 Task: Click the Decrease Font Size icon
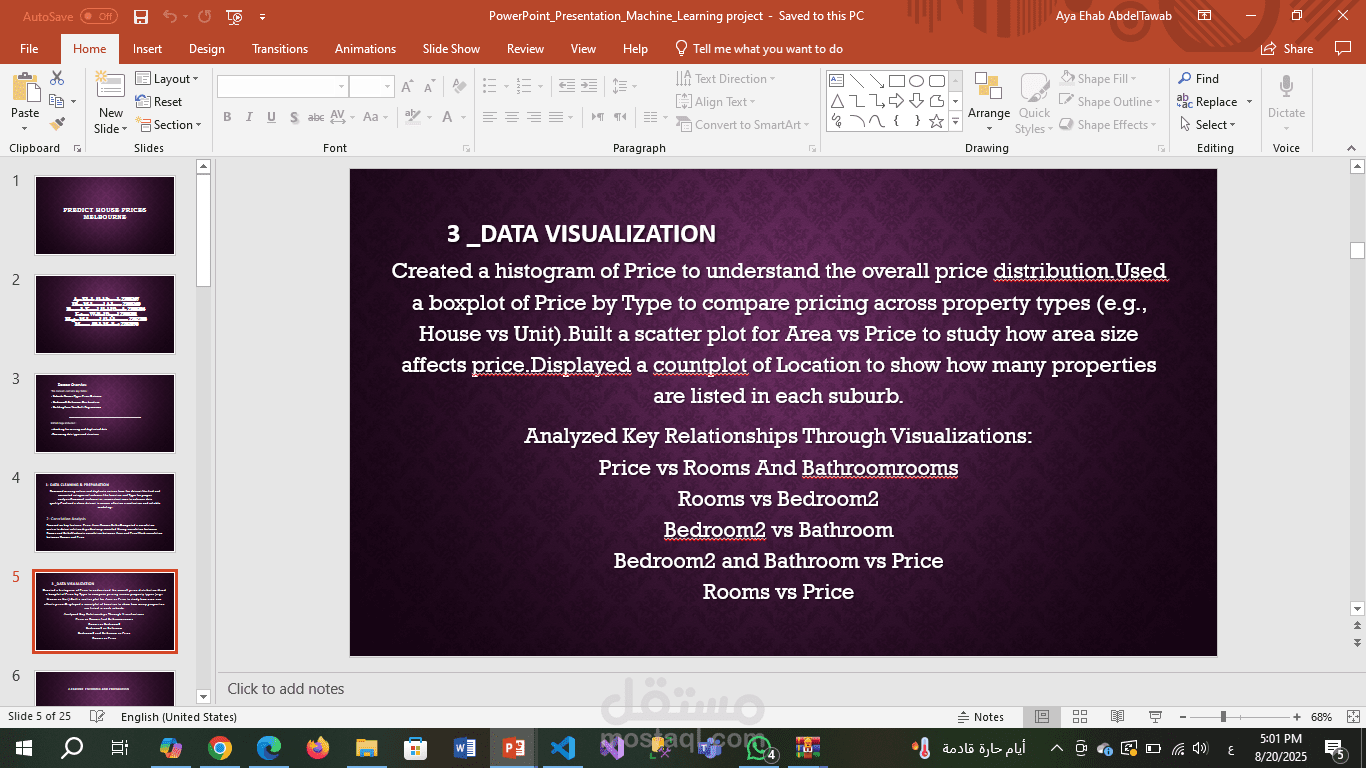click(430, 87)
